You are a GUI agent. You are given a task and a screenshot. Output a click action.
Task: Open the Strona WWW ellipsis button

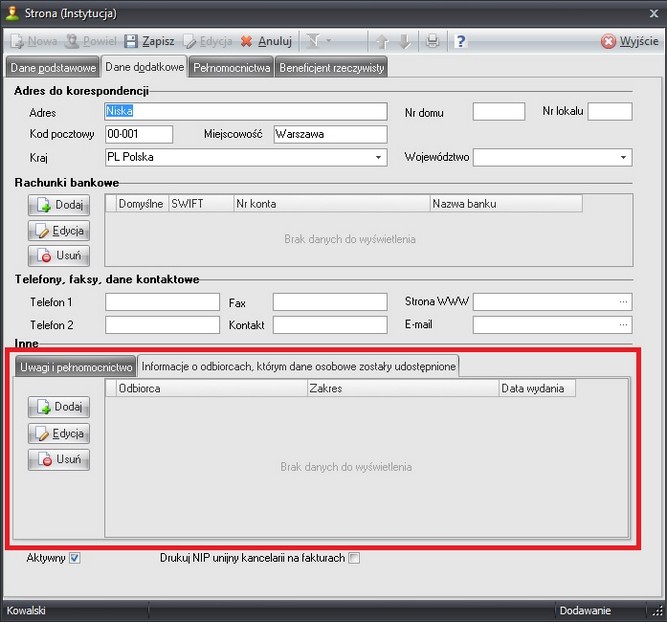coord(624,302)
